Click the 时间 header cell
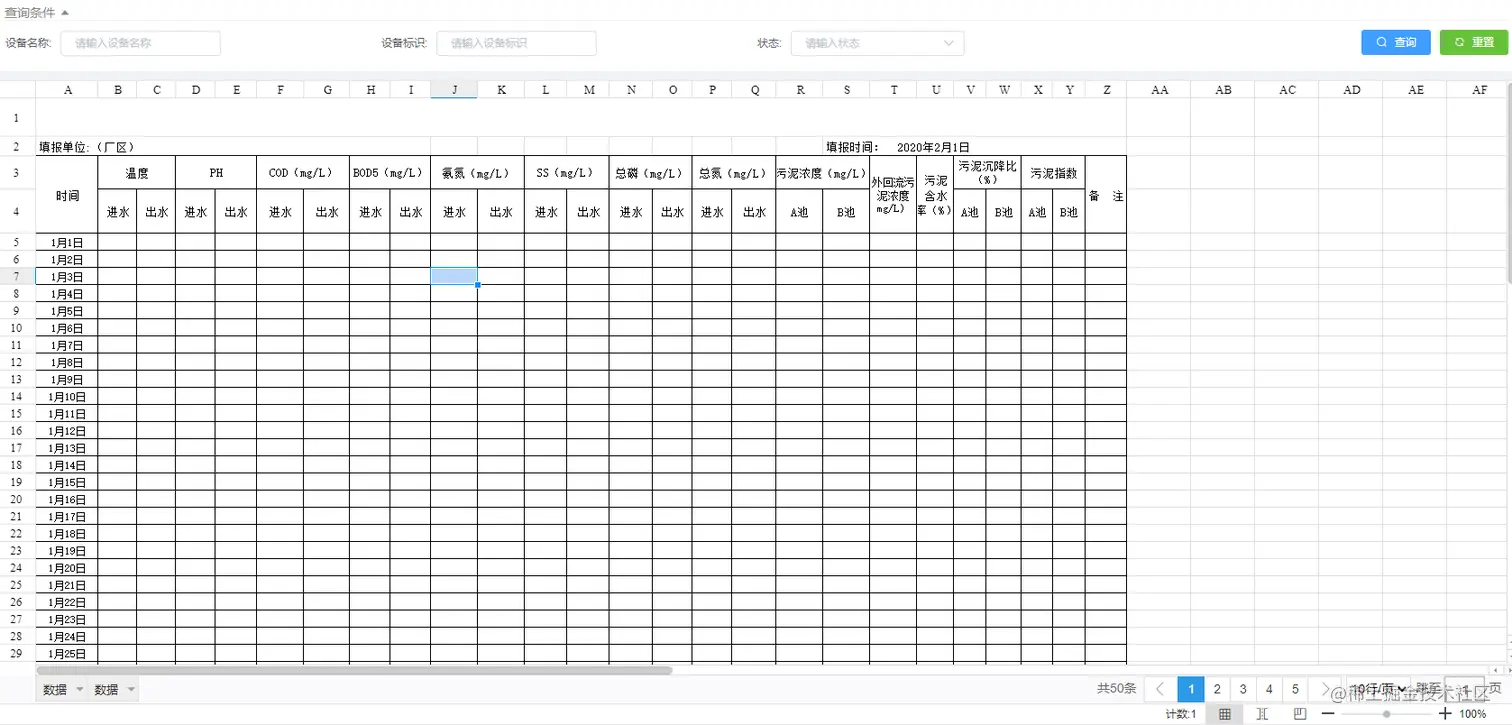The image size is (1512, 725). click(67, 195)
